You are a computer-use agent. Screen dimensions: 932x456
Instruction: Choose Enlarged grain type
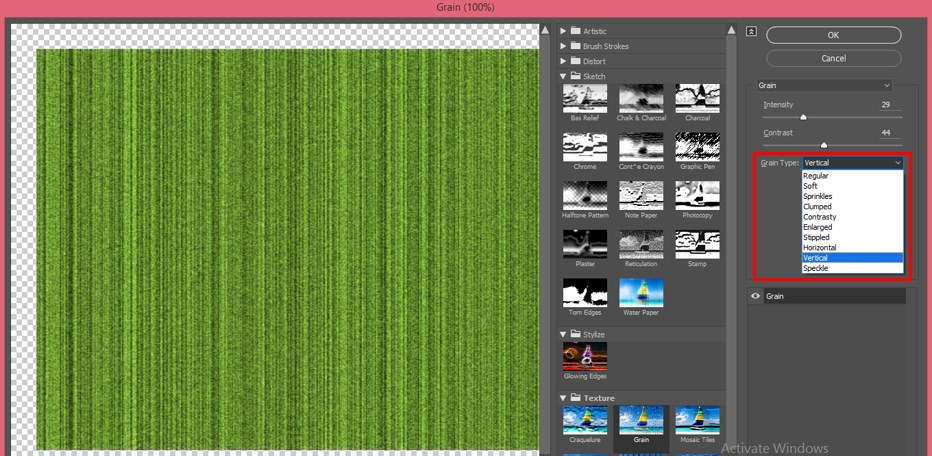point(852,227)
